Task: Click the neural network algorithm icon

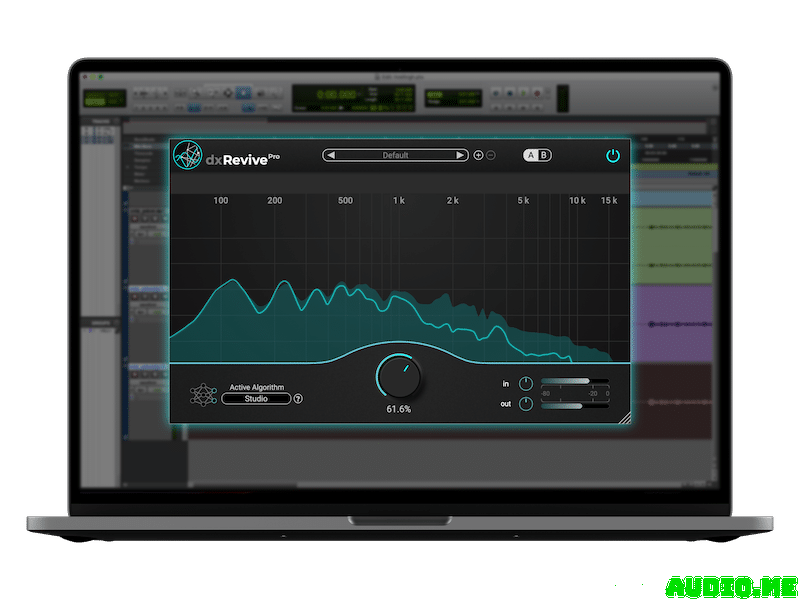Action: click(203, 395)
